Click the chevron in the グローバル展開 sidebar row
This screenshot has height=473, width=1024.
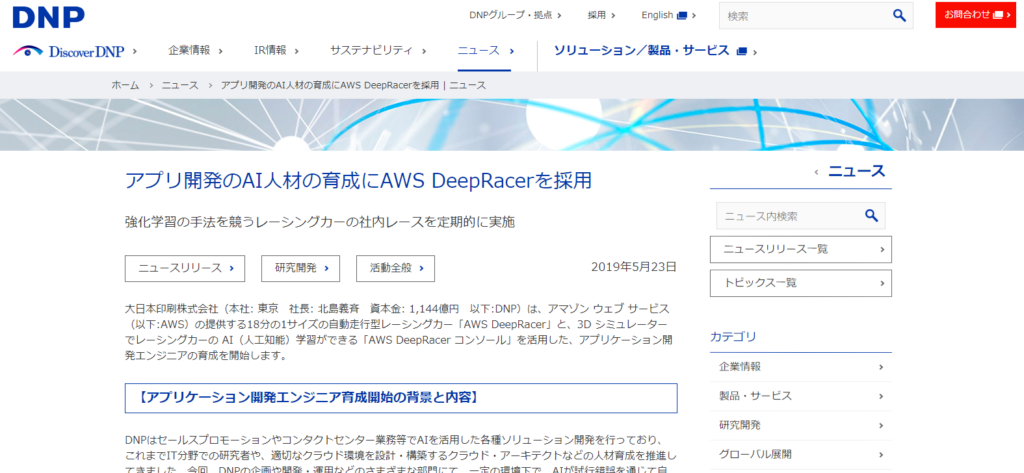click(x=881, y=455)
